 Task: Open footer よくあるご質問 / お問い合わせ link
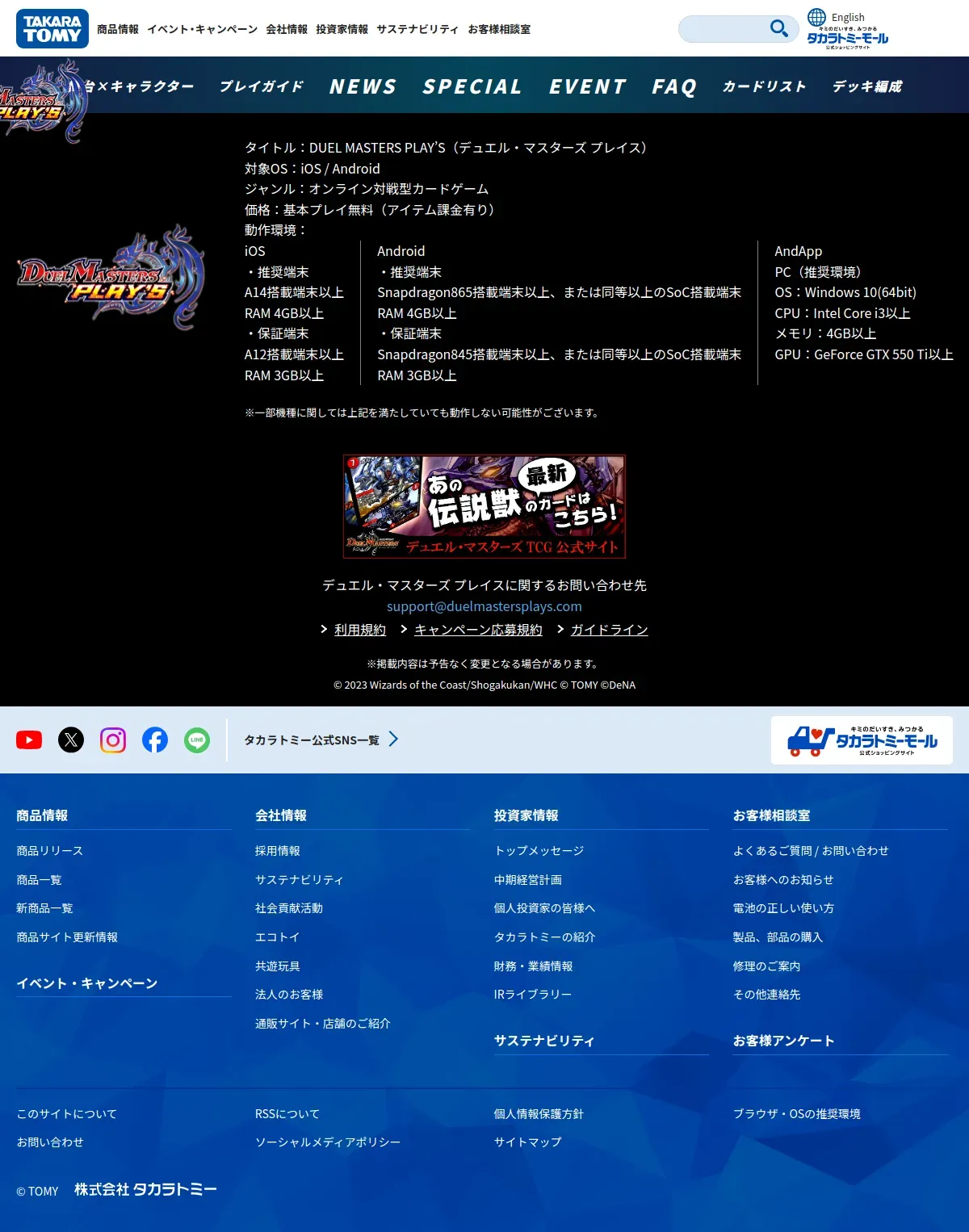click(811, 851)
